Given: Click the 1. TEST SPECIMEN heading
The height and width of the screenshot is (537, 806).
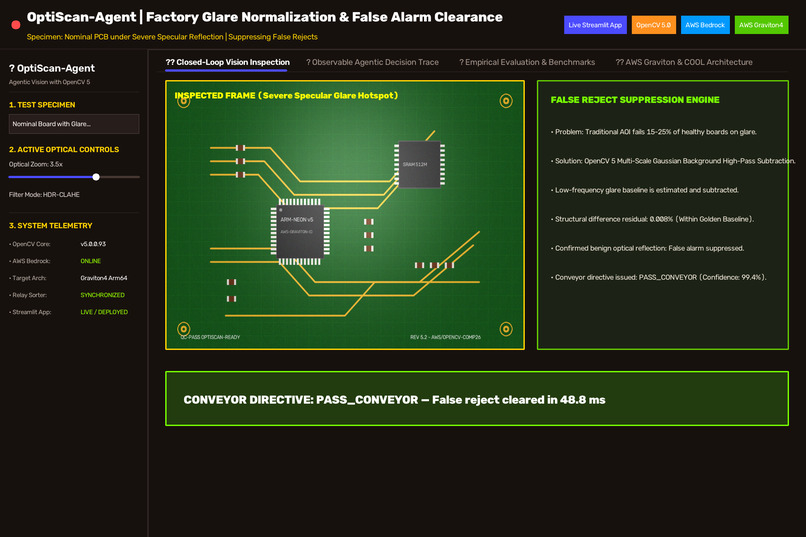Looking at the screenshot, I should pos(42,105).
